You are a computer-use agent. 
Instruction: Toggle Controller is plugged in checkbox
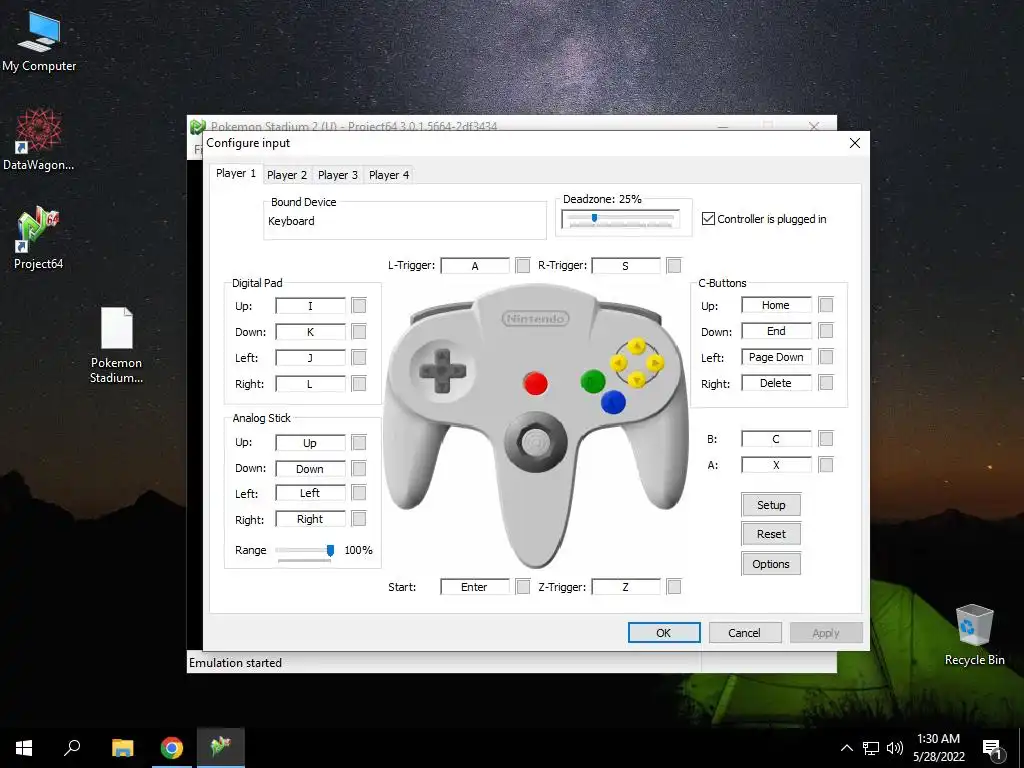click(709, 218)
